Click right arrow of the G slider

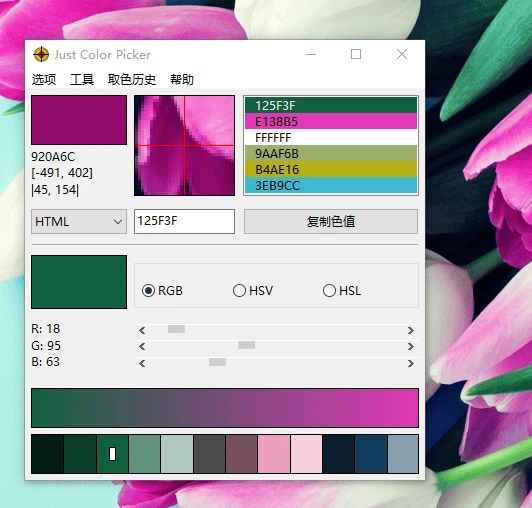(x=411, y=346)
